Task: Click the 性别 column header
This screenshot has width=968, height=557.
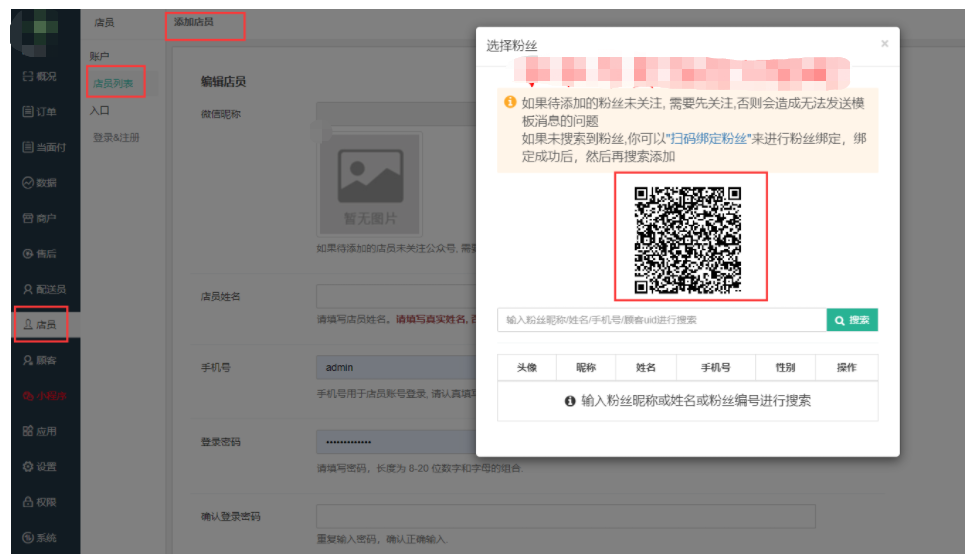Action: (785, 368)
